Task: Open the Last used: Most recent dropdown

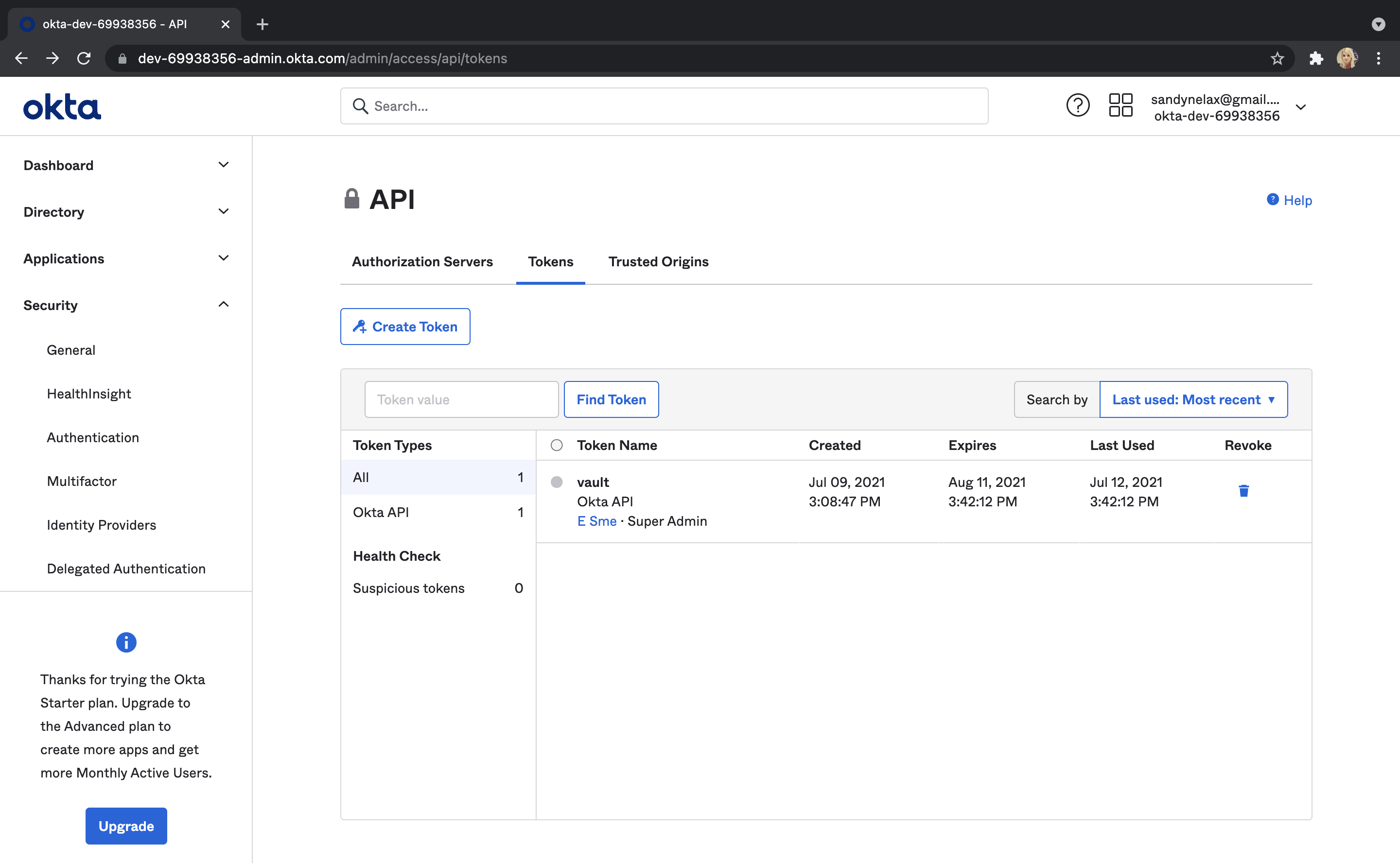Action: 1193,399
